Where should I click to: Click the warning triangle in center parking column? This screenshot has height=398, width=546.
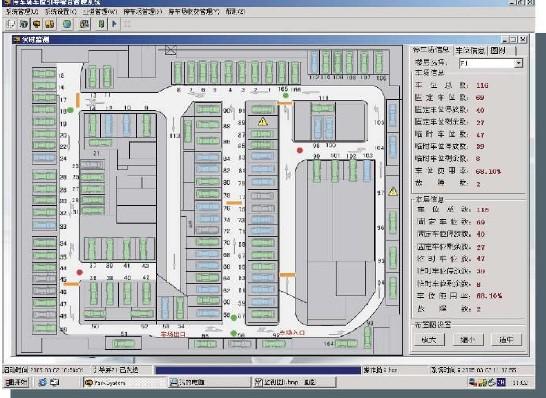pos(263,122)
